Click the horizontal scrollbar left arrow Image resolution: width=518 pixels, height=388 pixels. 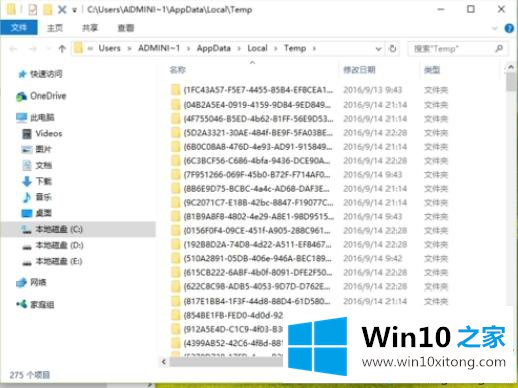click(x=164, y=361)
